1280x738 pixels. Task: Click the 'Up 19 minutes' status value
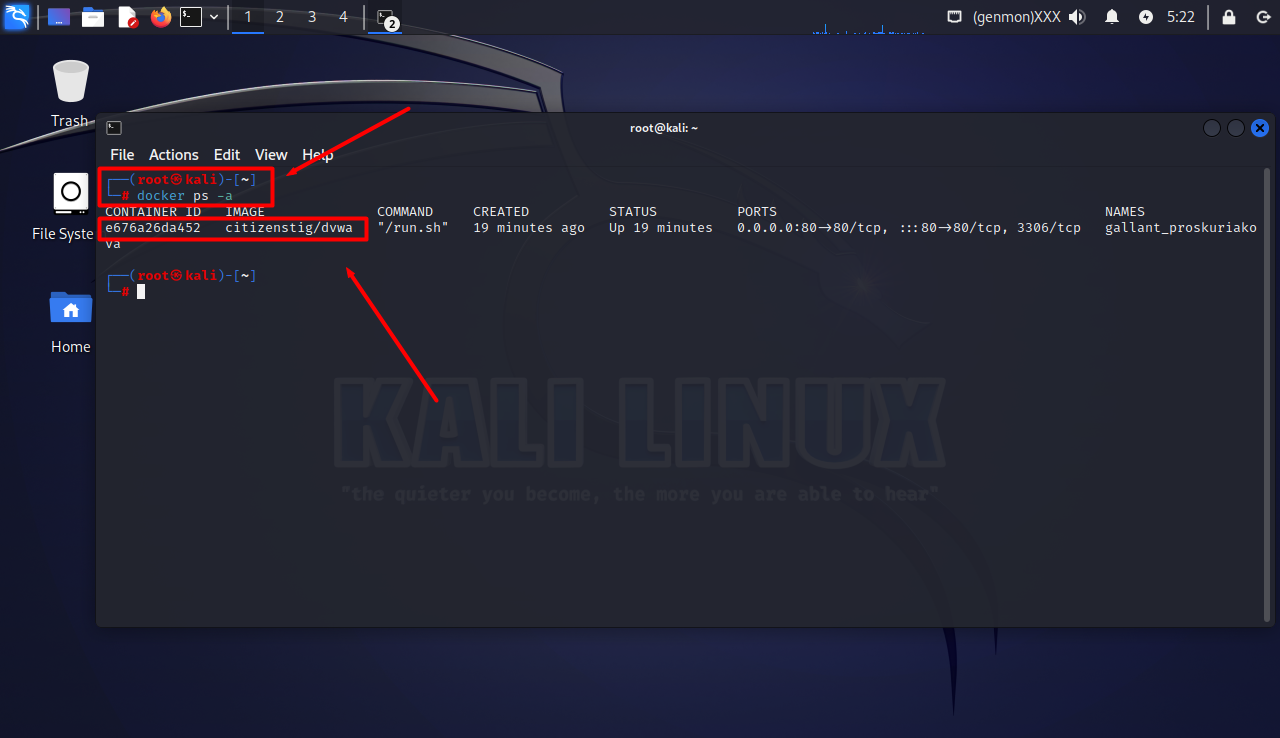[x=661, y=228]
